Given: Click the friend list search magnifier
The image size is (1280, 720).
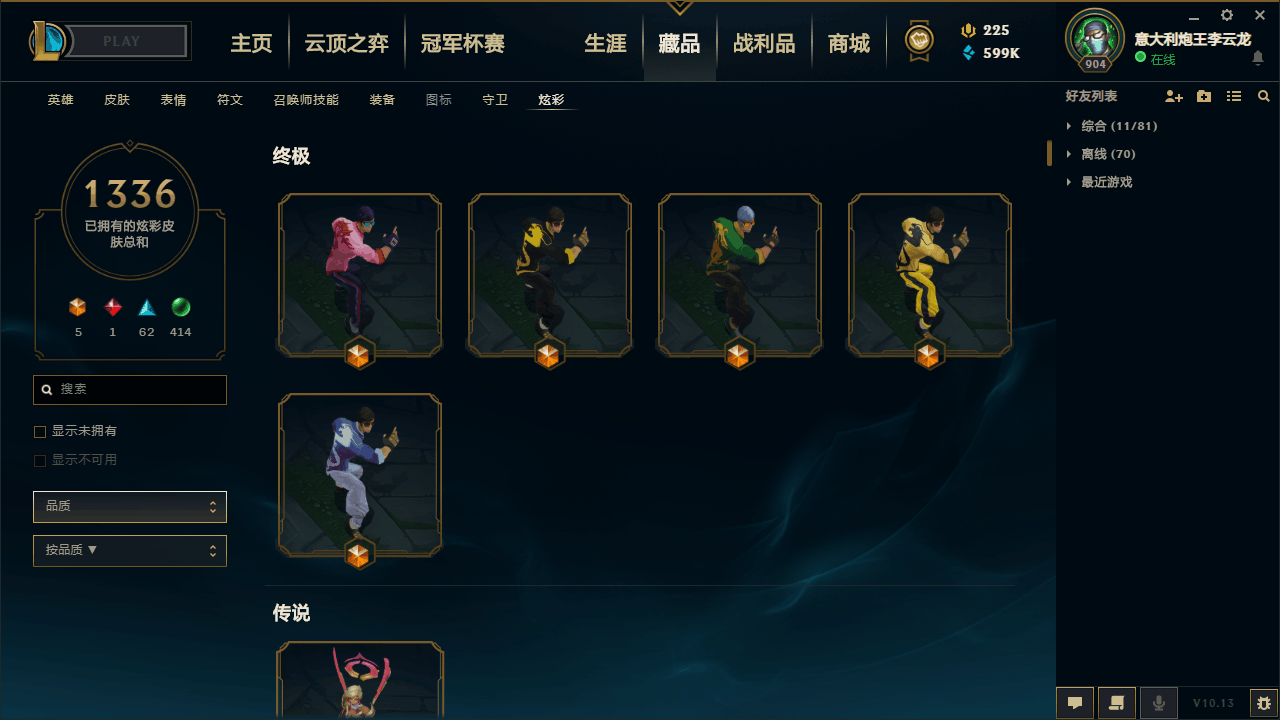Looking at the screenshot, I should (1264, 97).
